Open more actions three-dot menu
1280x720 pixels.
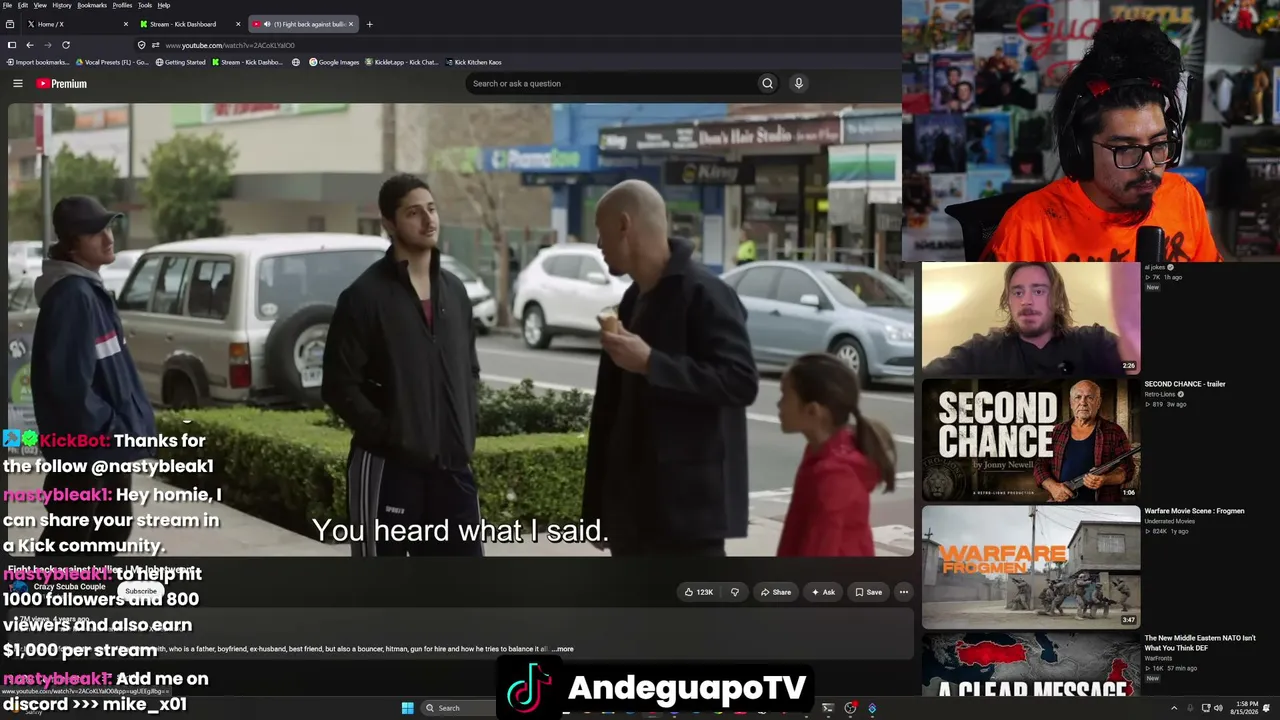point(903,592)
